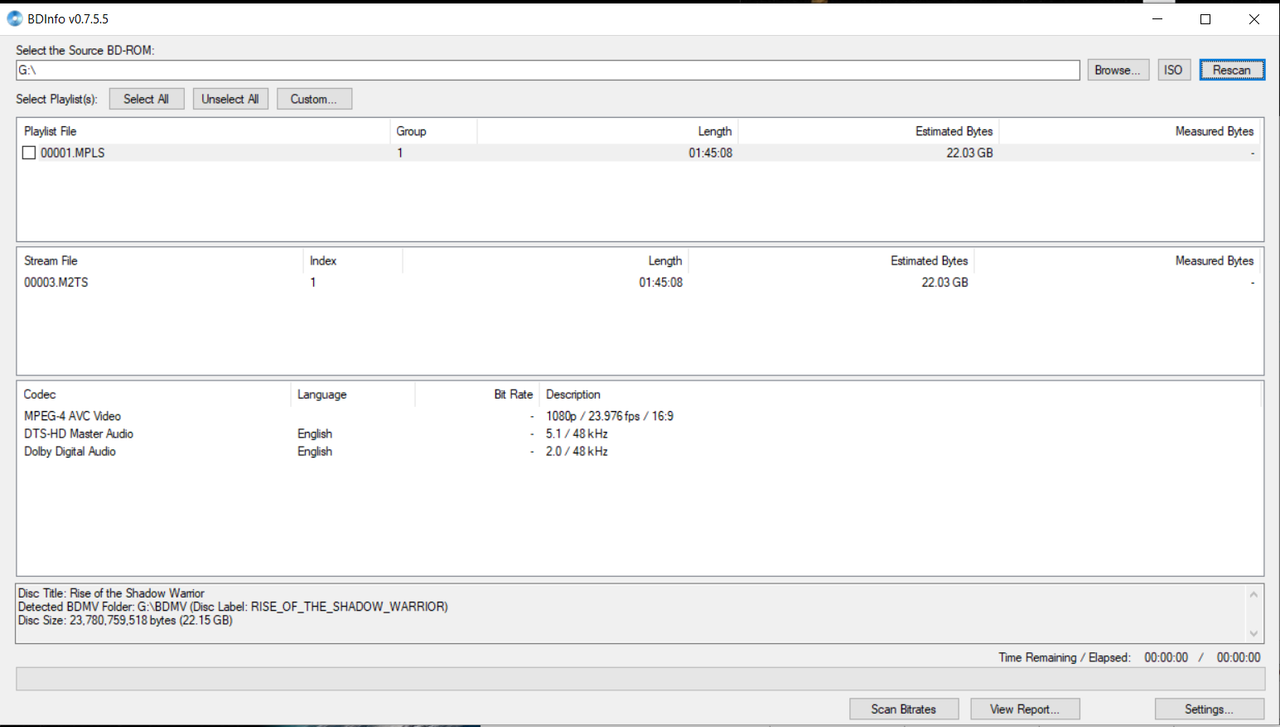The image size is (1280, 727).
Task: Click the Stream File column header
Action: [160, 260]
